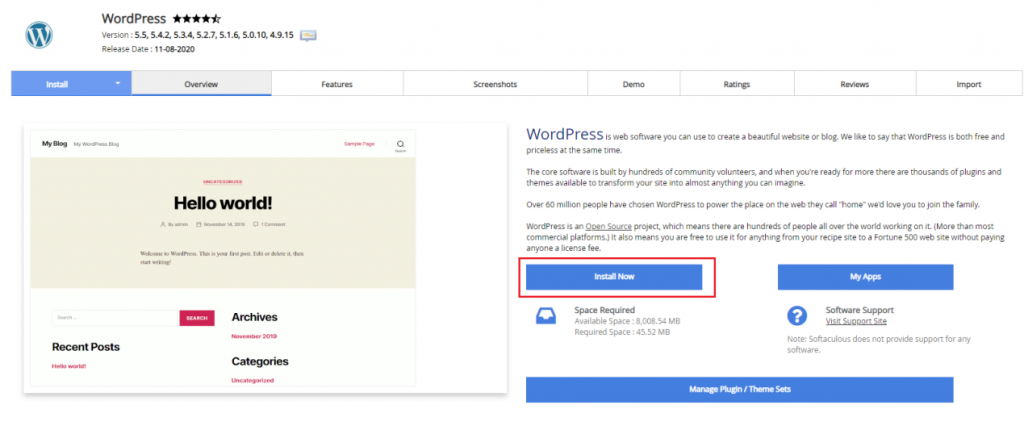Open the My Apps button
This screenshot has height=434, width=1024.
point(865,277)
